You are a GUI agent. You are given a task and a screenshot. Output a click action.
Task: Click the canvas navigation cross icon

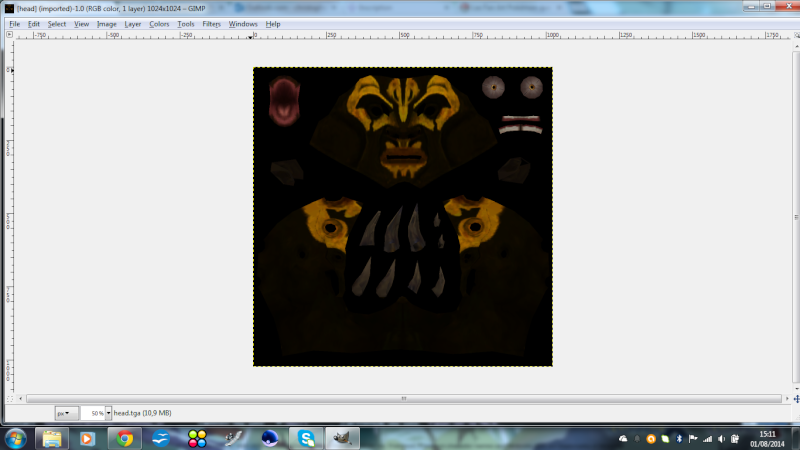[x=796, y=399]
